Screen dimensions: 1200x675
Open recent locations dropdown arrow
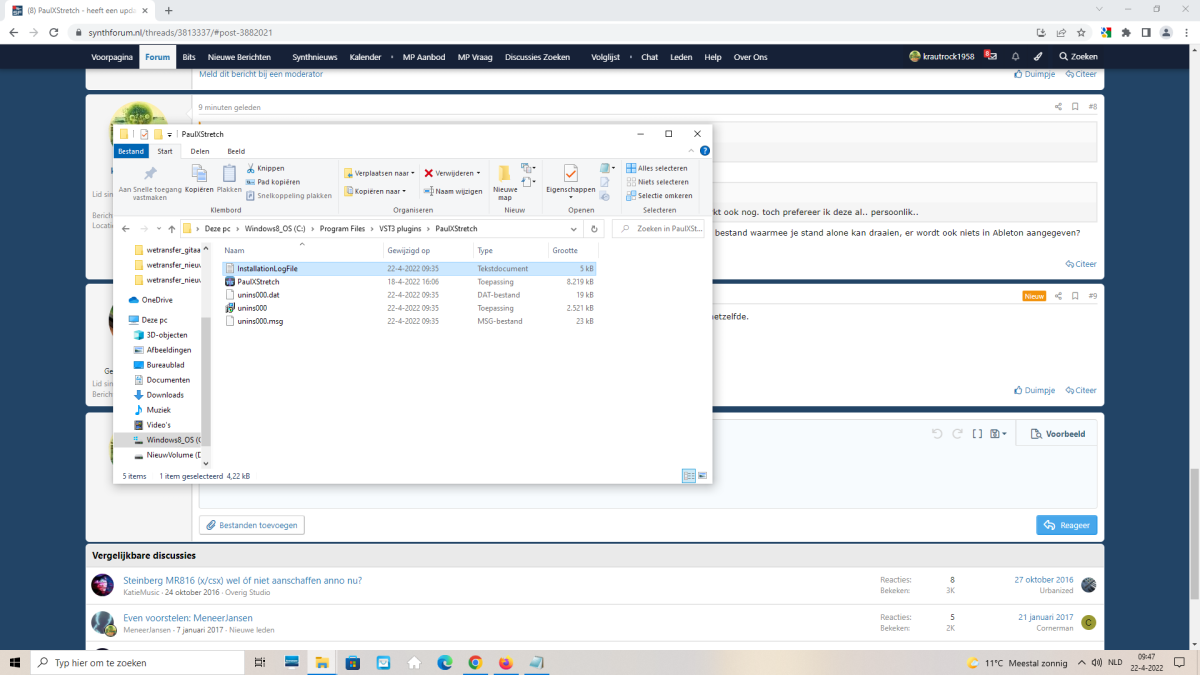pos(158,229)
